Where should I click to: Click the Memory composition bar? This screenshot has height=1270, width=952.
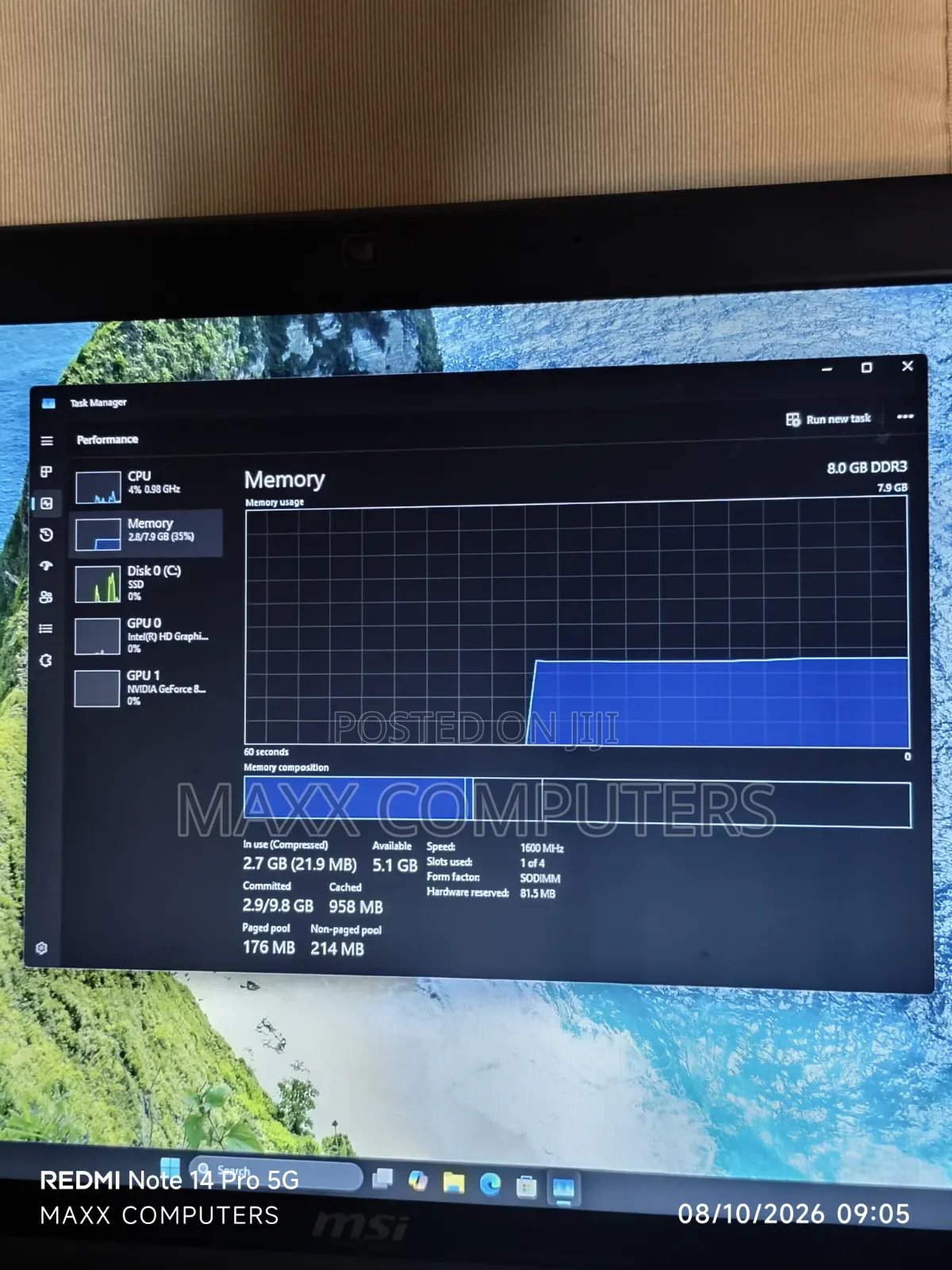(x=577, y=802)
